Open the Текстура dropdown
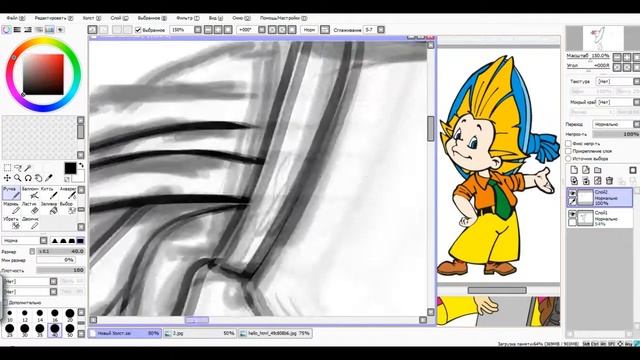The width and height of the screenshot is (640, 360). coord(618,82)
